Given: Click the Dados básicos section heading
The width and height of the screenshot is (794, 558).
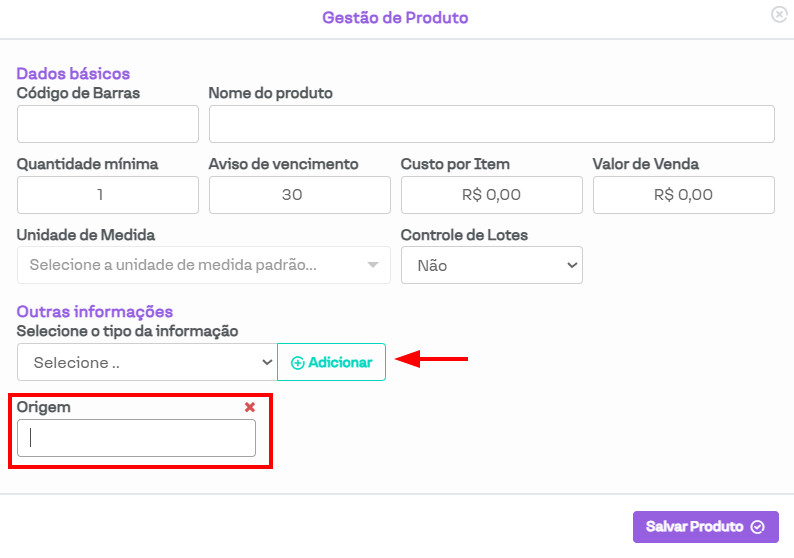Looking at the screenshot, I should click(73, 73).
